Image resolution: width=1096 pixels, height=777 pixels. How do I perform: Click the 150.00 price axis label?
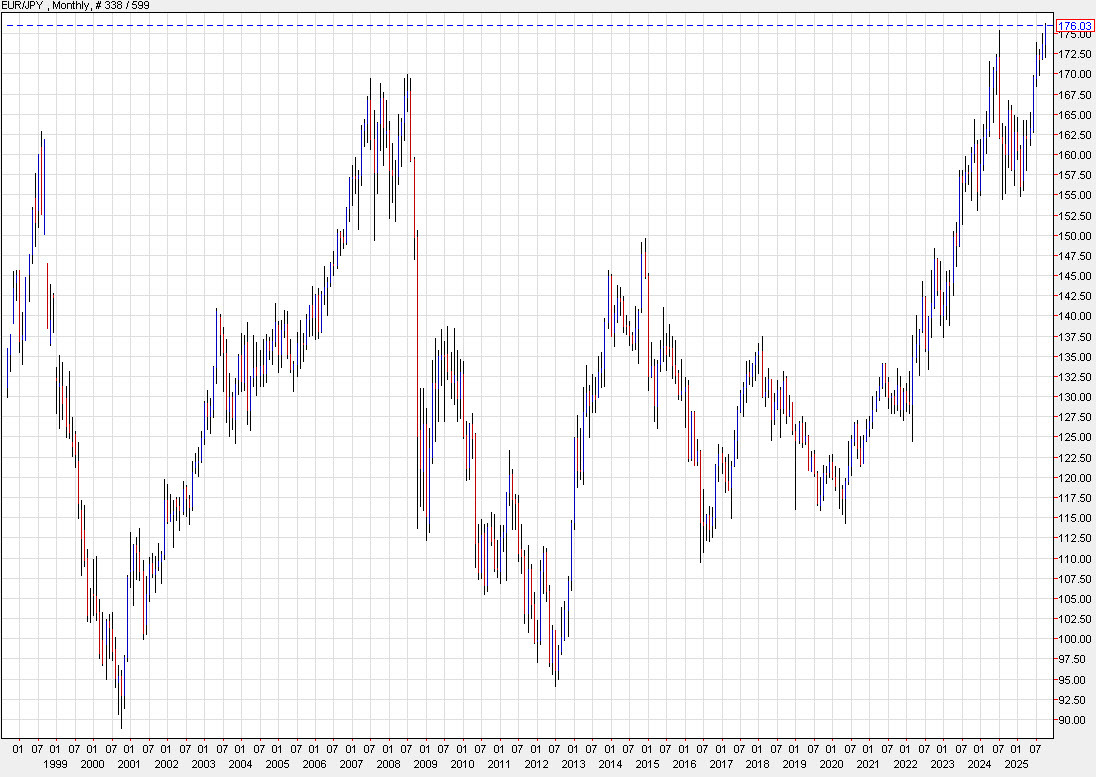pos(1073,236)
